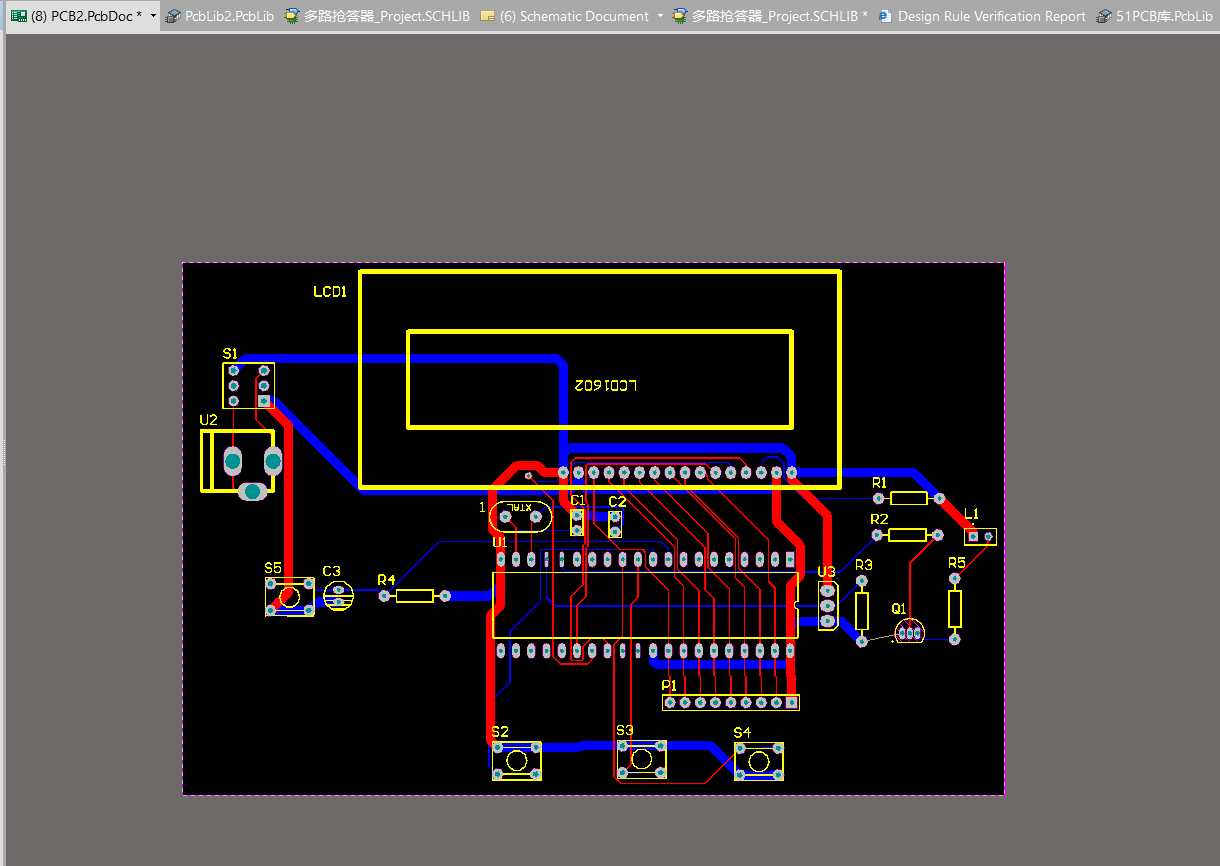
Task: Select the LCD1 designator label
Action: [x=330, y=292]
